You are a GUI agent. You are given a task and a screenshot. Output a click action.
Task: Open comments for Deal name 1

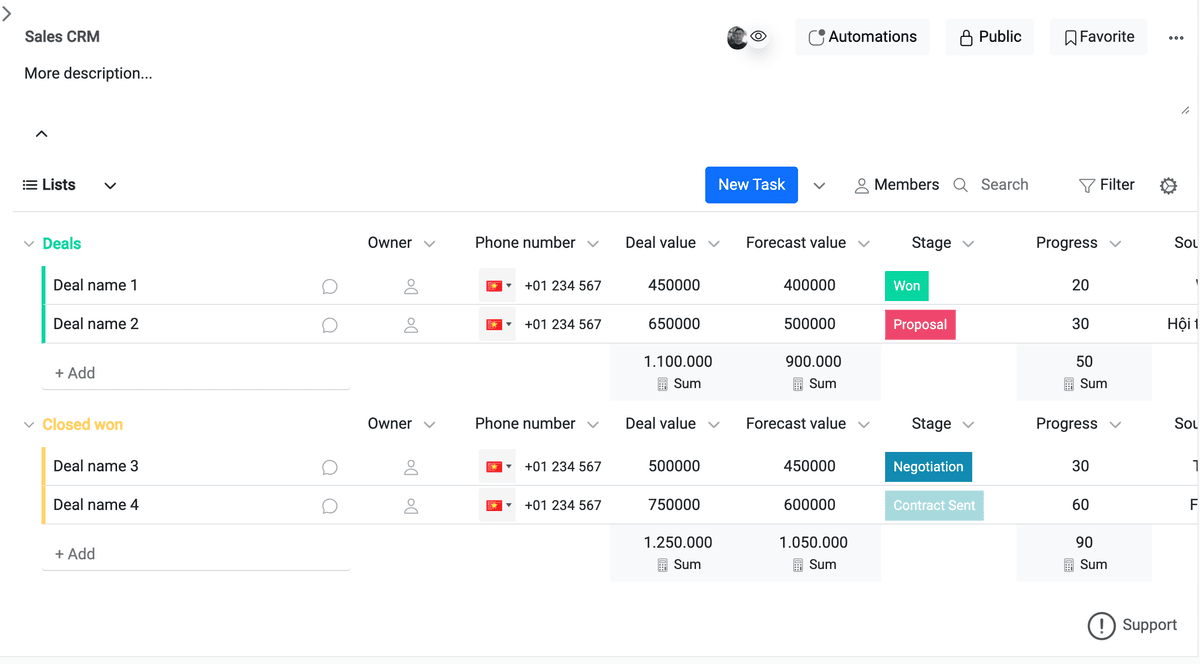329,286
